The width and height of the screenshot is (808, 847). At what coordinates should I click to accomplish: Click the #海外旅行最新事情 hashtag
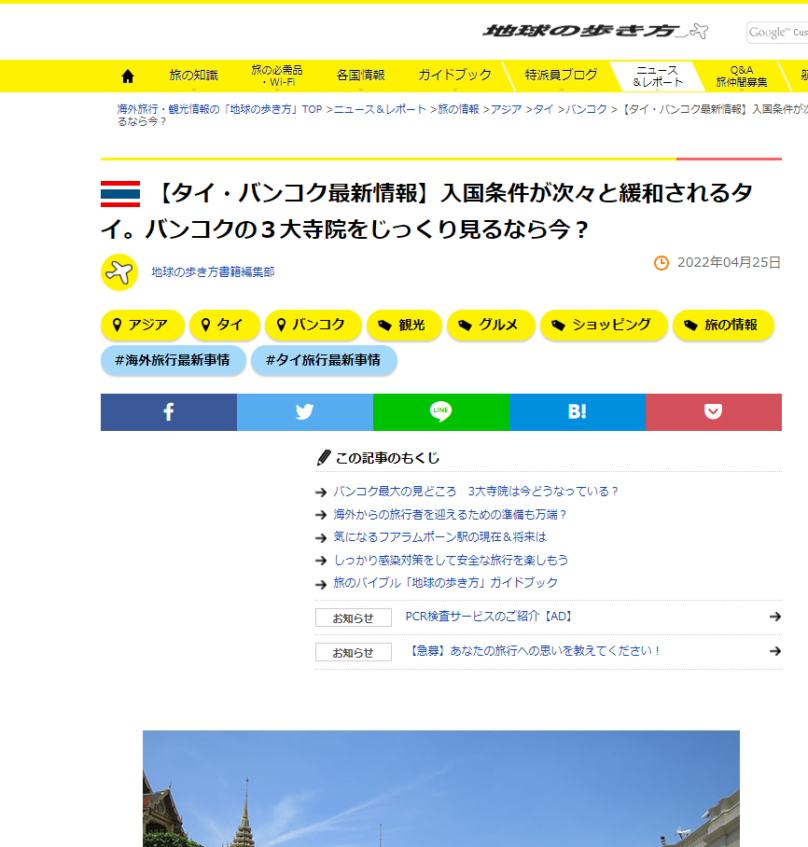172,360
